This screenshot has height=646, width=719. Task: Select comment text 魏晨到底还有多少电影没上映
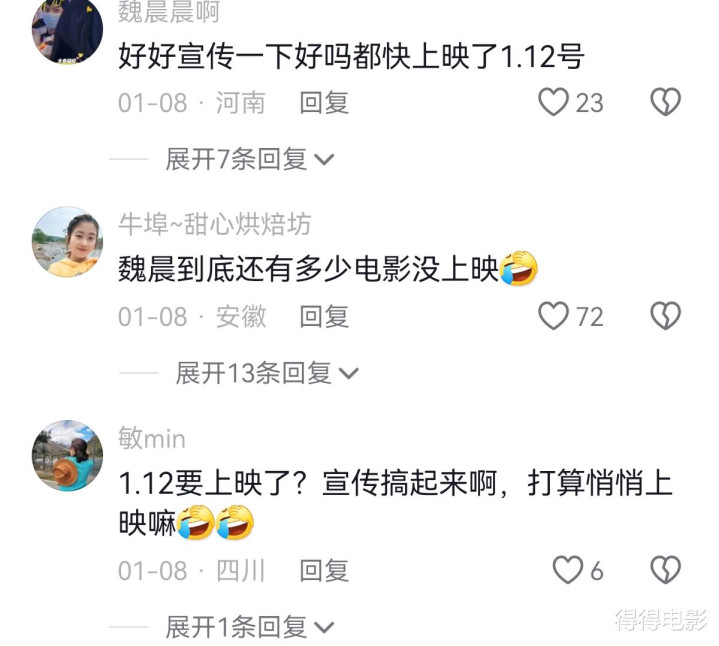point(308,269)
